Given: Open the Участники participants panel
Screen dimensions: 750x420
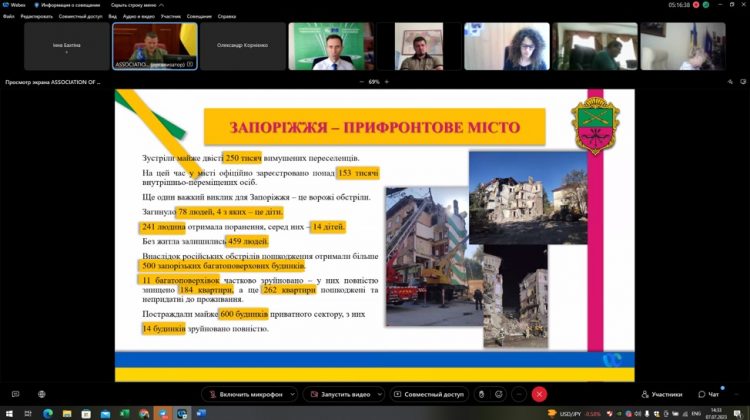Looking at the screenshot, I should (x=662, y=394).
